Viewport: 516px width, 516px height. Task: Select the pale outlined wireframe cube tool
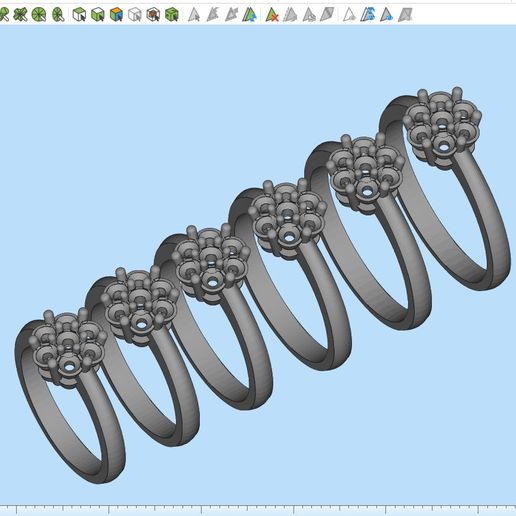pos(135,15)
